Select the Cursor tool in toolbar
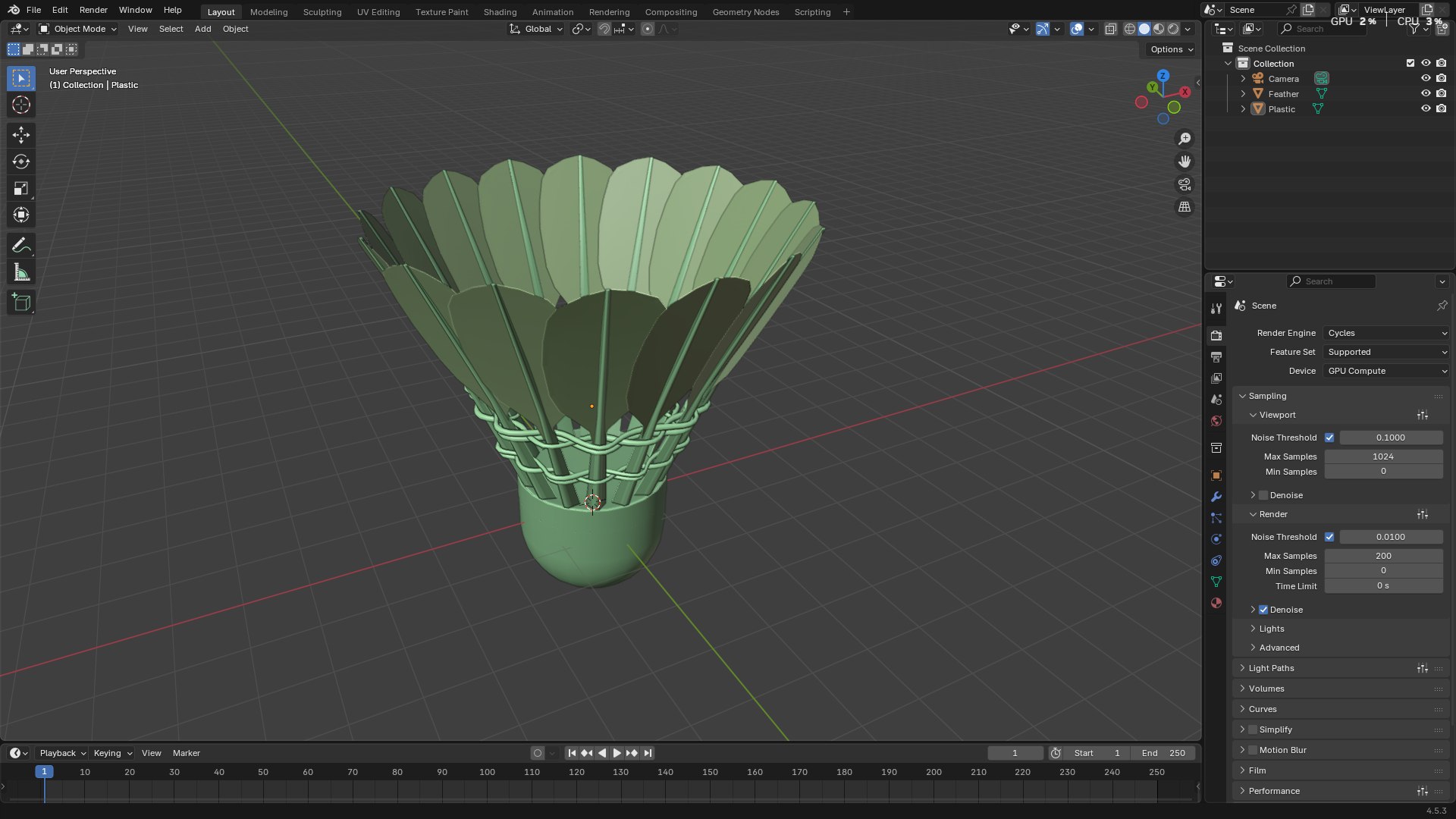Viewport: 1456px width, 819px height. coord(21,105)
